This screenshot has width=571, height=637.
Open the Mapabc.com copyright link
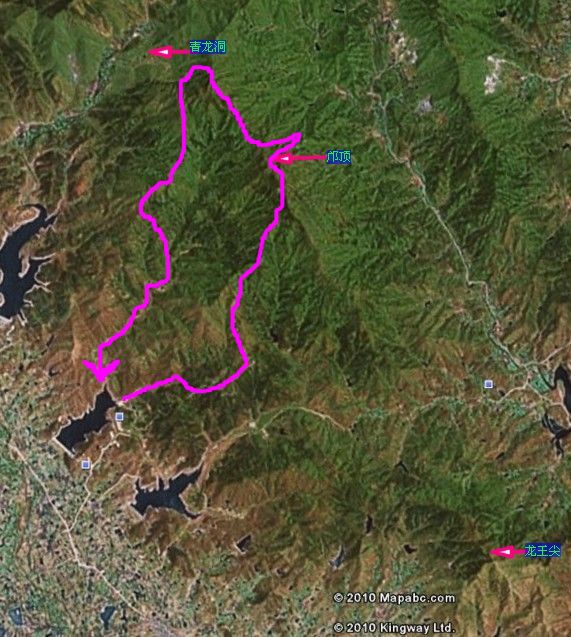coord(394,598)
